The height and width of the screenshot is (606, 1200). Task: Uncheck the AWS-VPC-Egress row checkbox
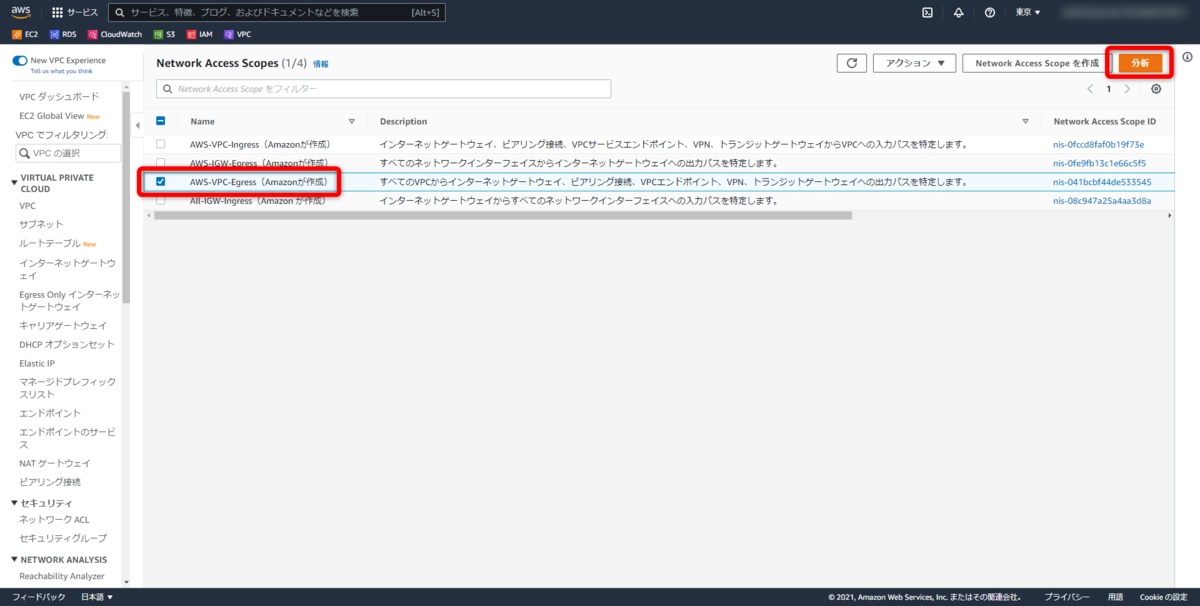(x=161, y=182)
